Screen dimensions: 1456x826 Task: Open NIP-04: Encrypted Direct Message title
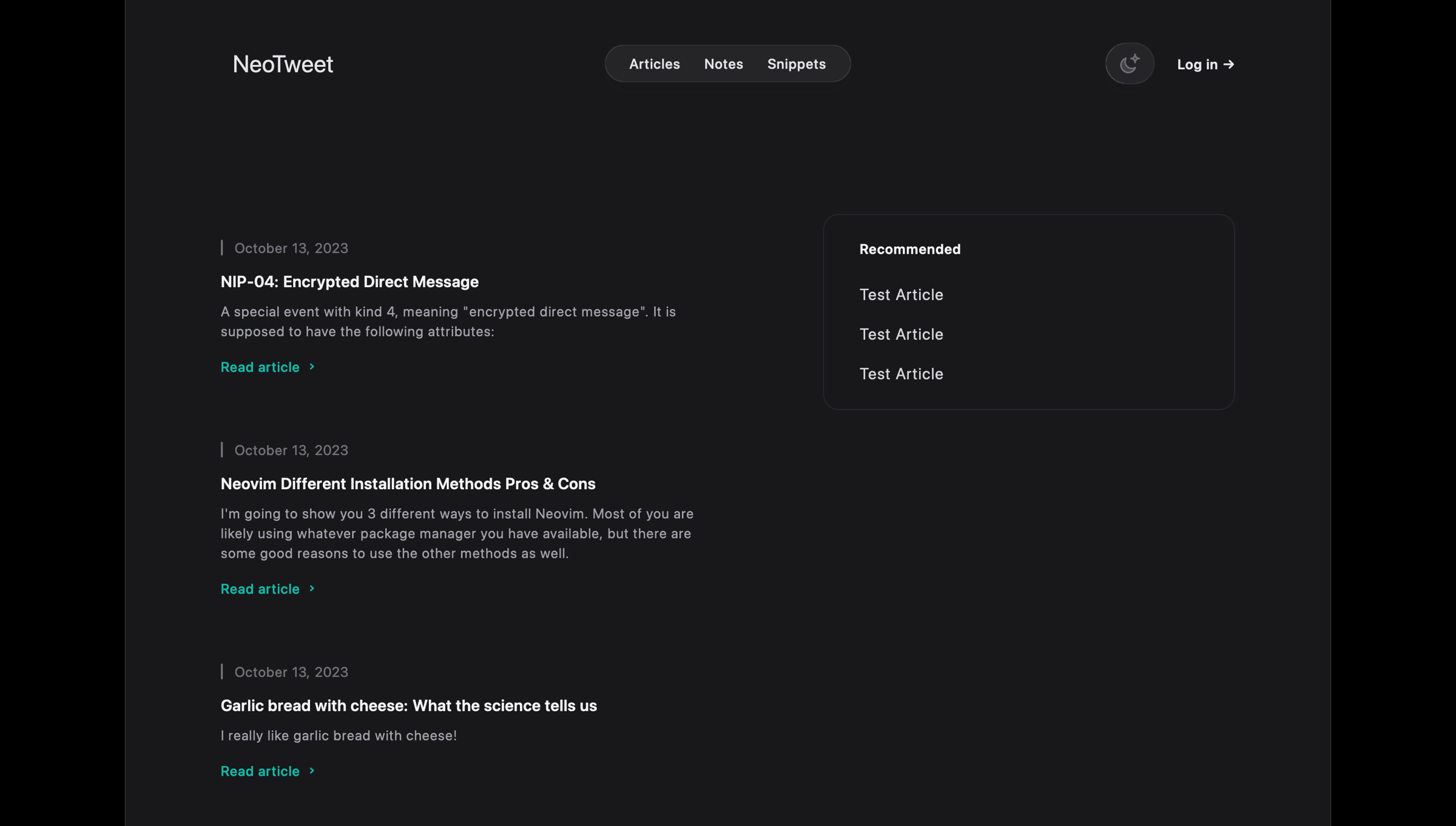click(349, 282)
